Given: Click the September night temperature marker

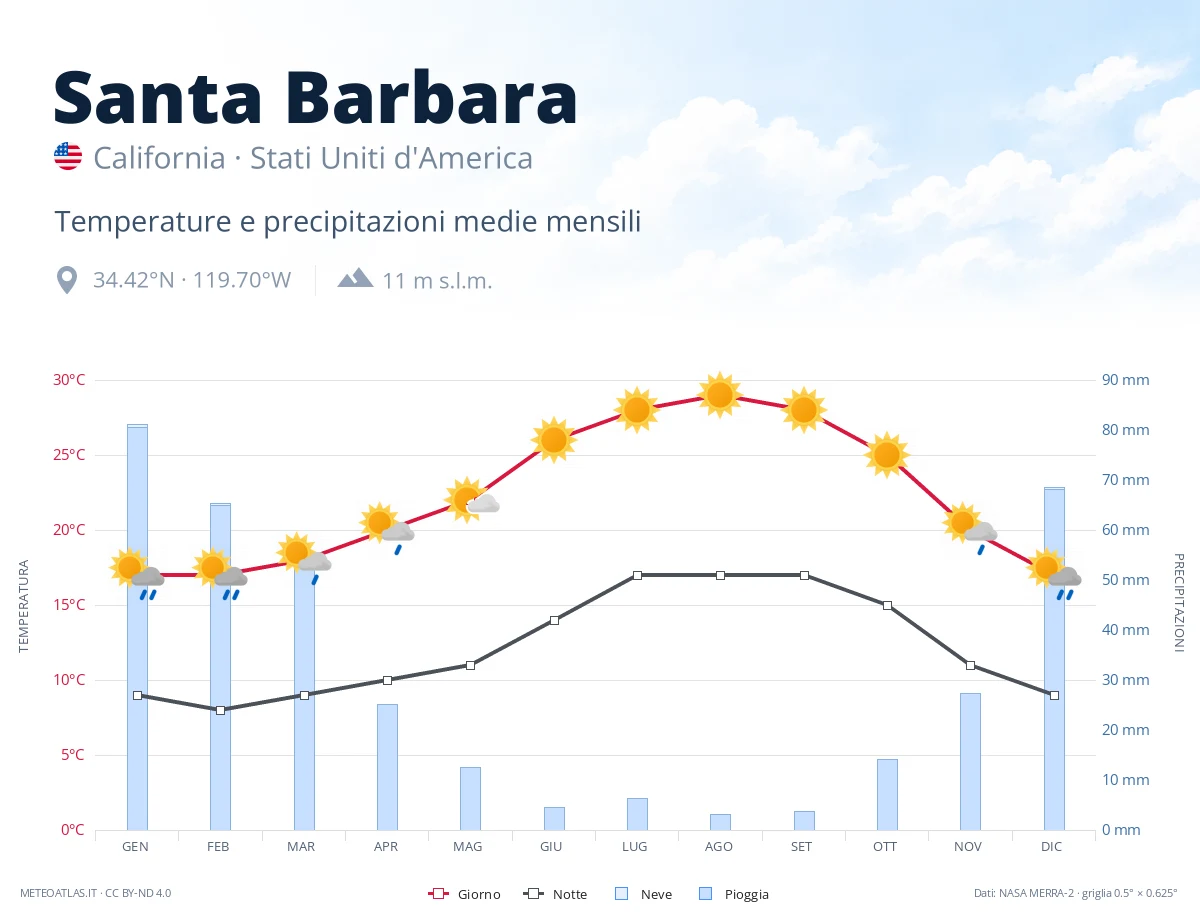Looking at the screenshot, I should (x=804, y=575).
